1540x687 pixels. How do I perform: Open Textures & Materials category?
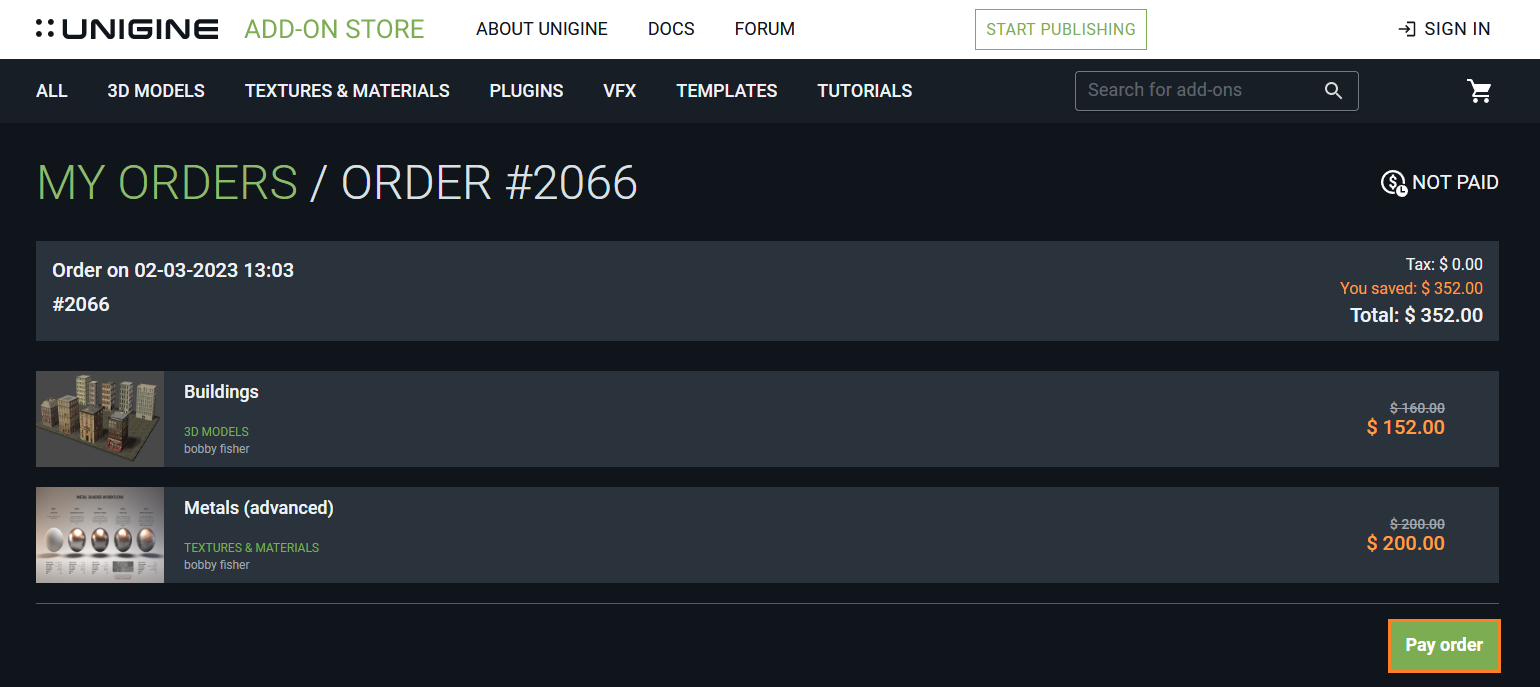(347, 91)
